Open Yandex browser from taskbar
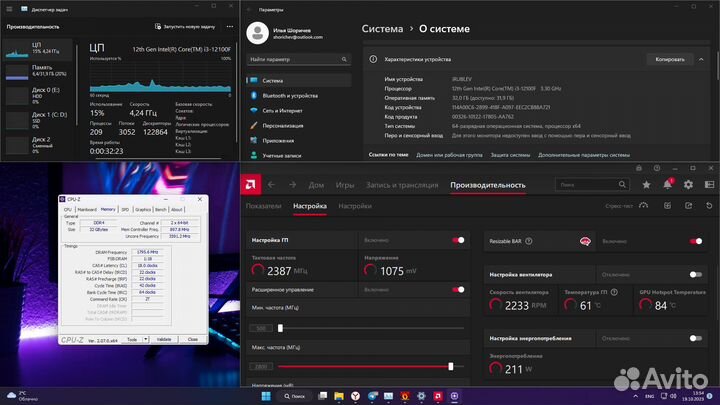This screenshot has width=720, height=405. tap(355, 396)
